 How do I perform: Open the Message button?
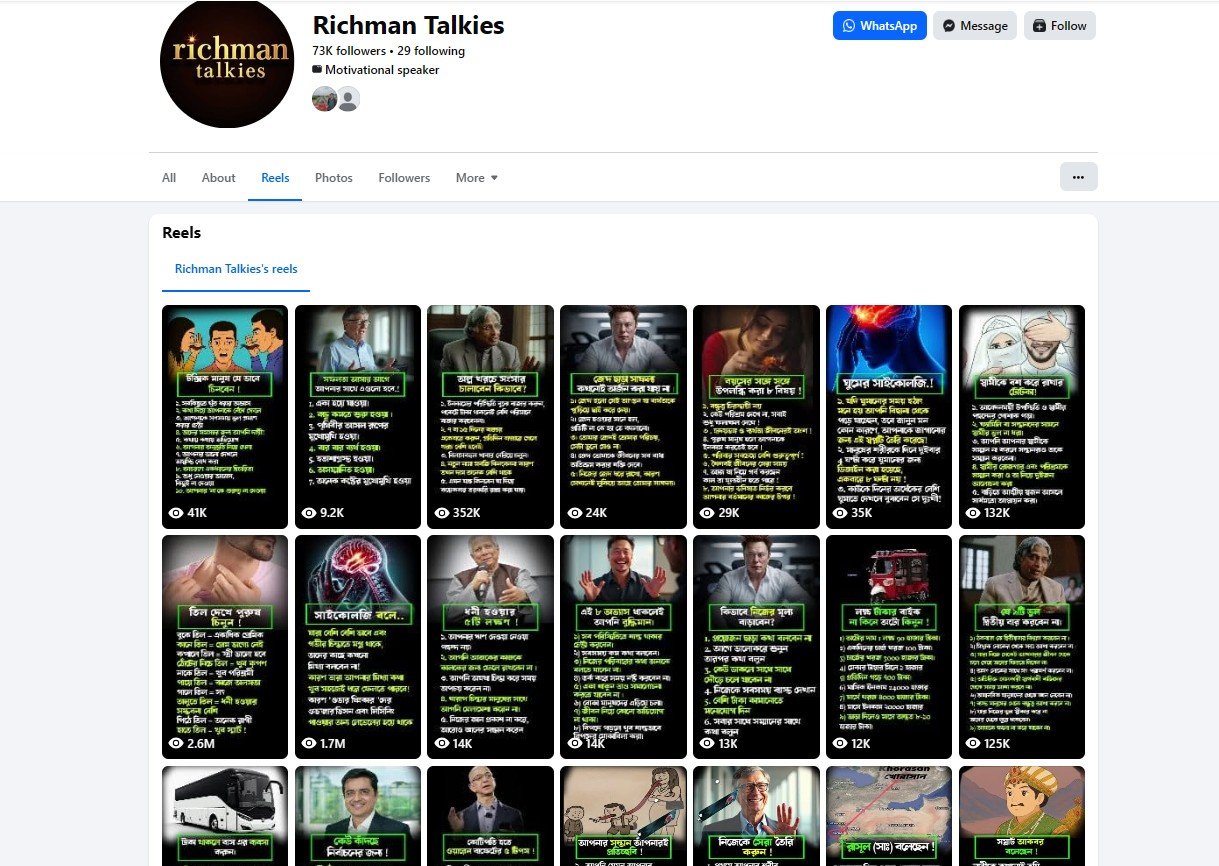(975, 26)
